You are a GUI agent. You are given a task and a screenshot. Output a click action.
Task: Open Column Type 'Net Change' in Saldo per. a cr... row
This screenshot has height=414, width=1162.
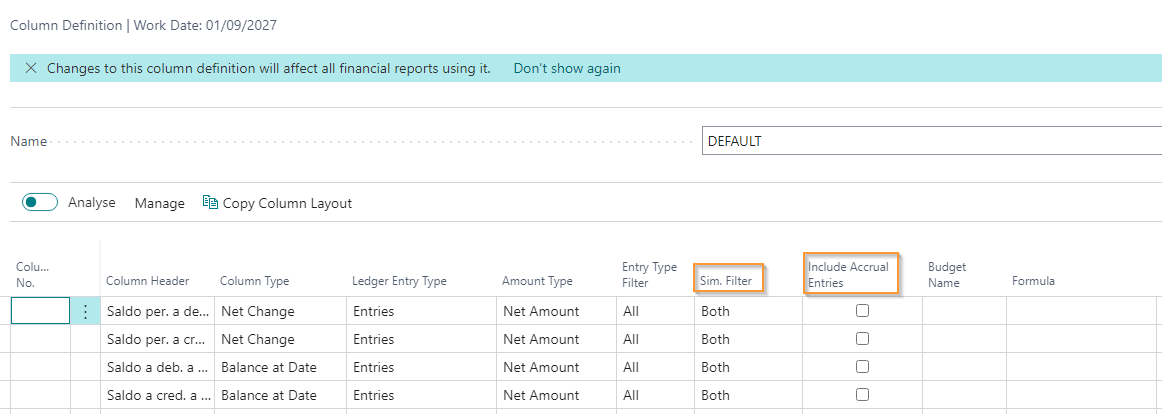[x=280, y=339]
